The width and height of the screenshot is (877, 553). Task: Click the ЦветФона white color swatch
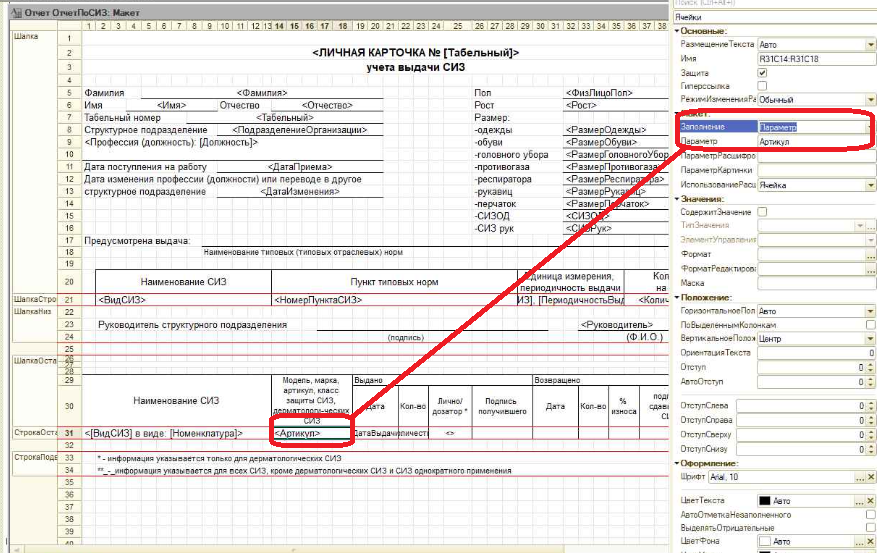(765, 541)
